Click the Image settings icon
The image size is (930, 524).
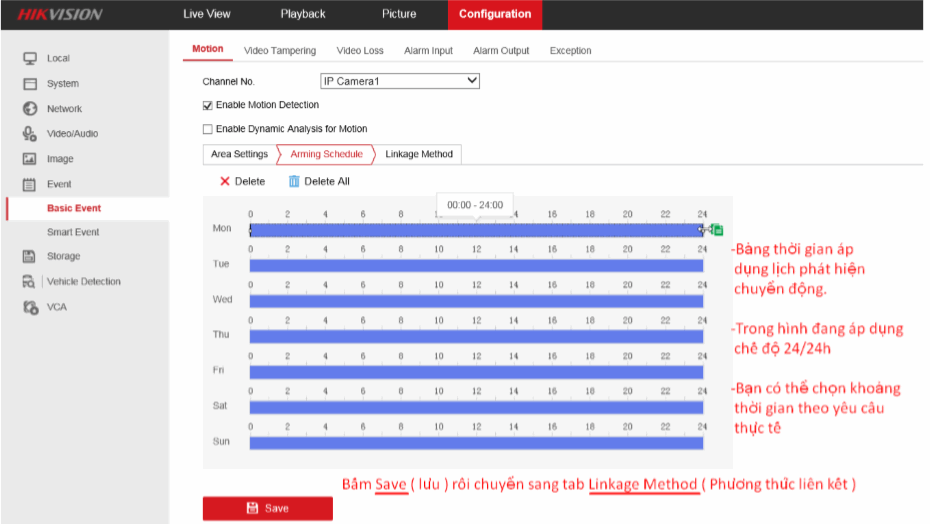(x=30, y=159)
